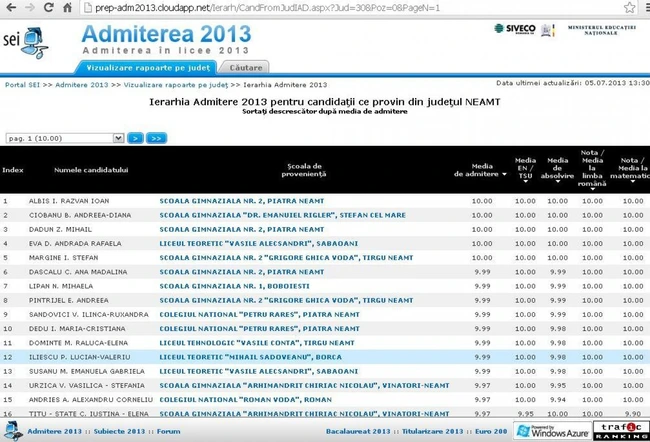The height and width of the screenshot is (442, 650).
Task: Open Liceul Teoretic Mihail Sadoveanu Borca link
Action: [x=251, y=357]
